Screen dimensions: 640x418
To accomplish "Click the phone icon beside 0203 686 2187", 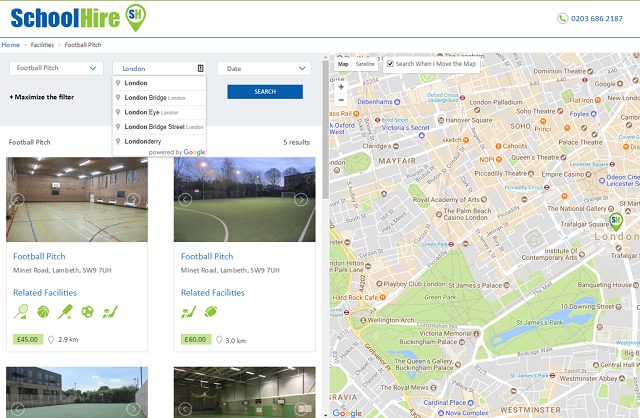I will click(x=562, y=18).
